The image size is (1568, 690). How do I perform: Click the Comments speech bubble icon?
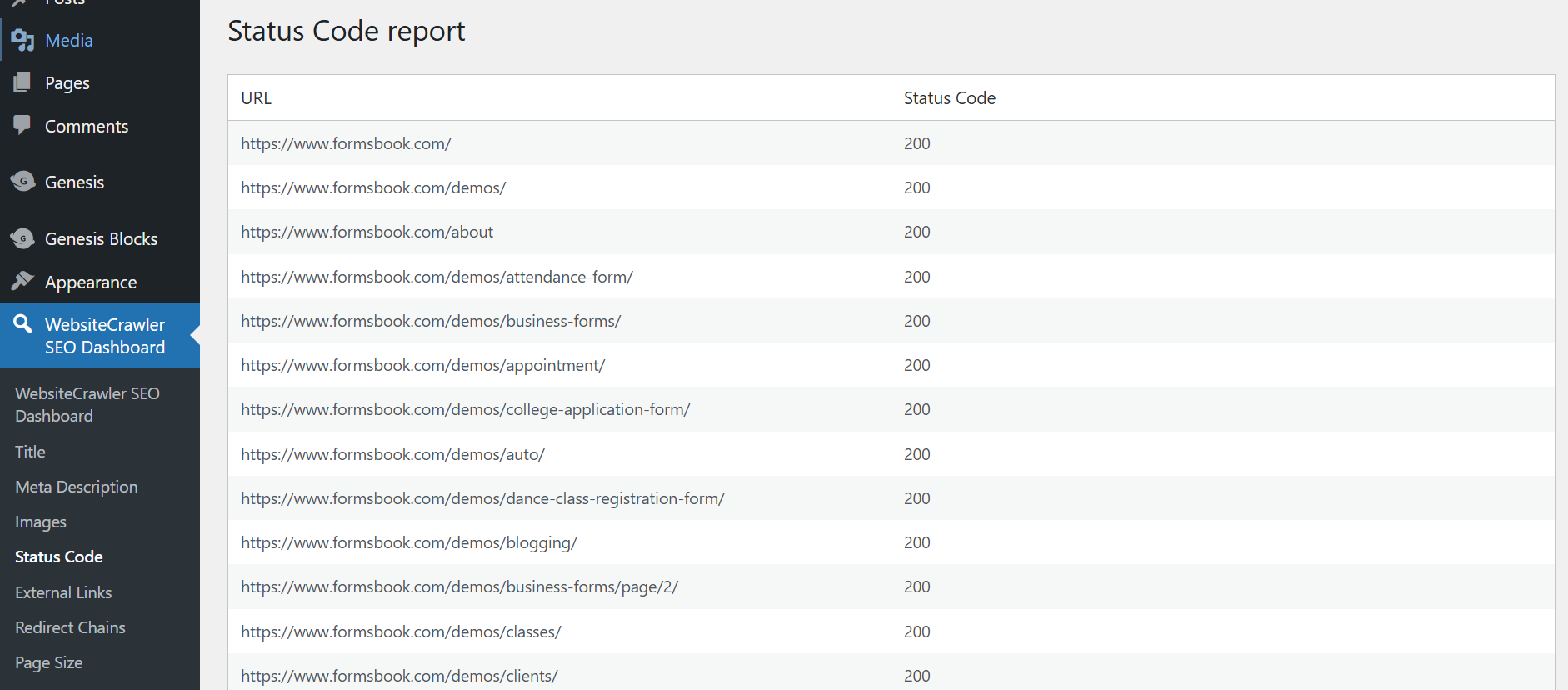[22, 125]
